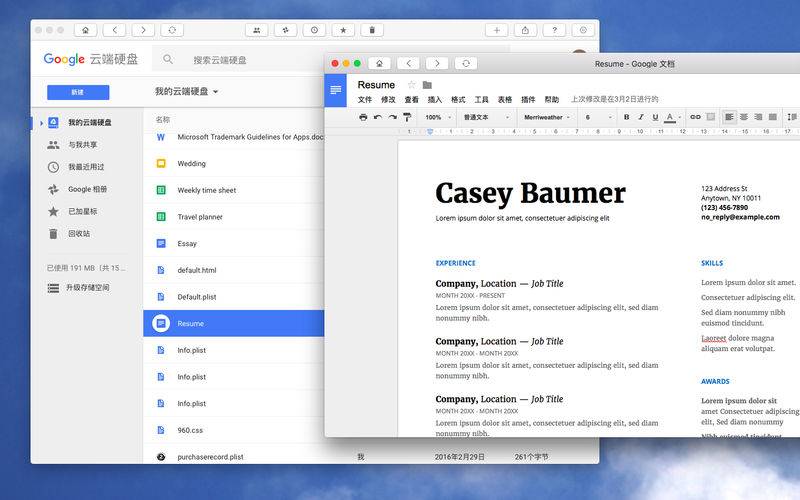The height and width of the screenshot is (500, 800).
Task: Print the Resume document
Action: [363, 117]
